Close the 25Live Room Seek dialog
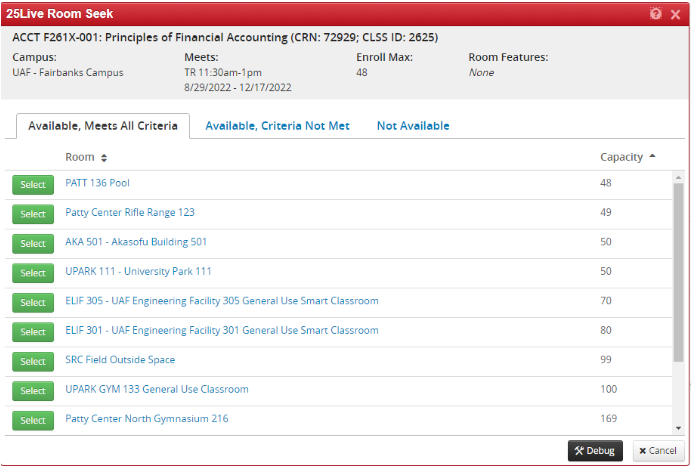 tap(675, 14)
